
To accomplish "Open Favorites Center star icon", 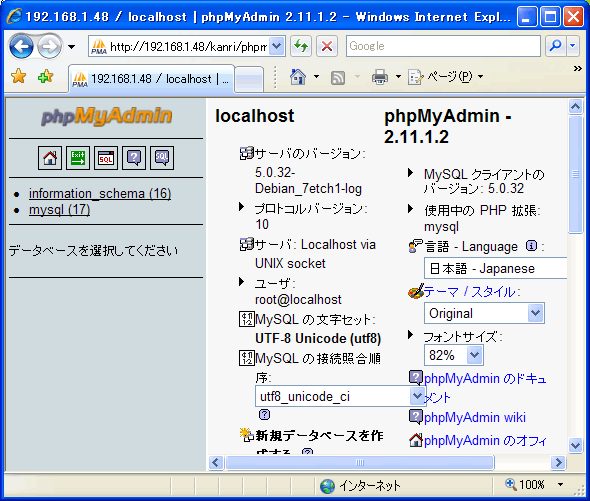I will (18, 76).
